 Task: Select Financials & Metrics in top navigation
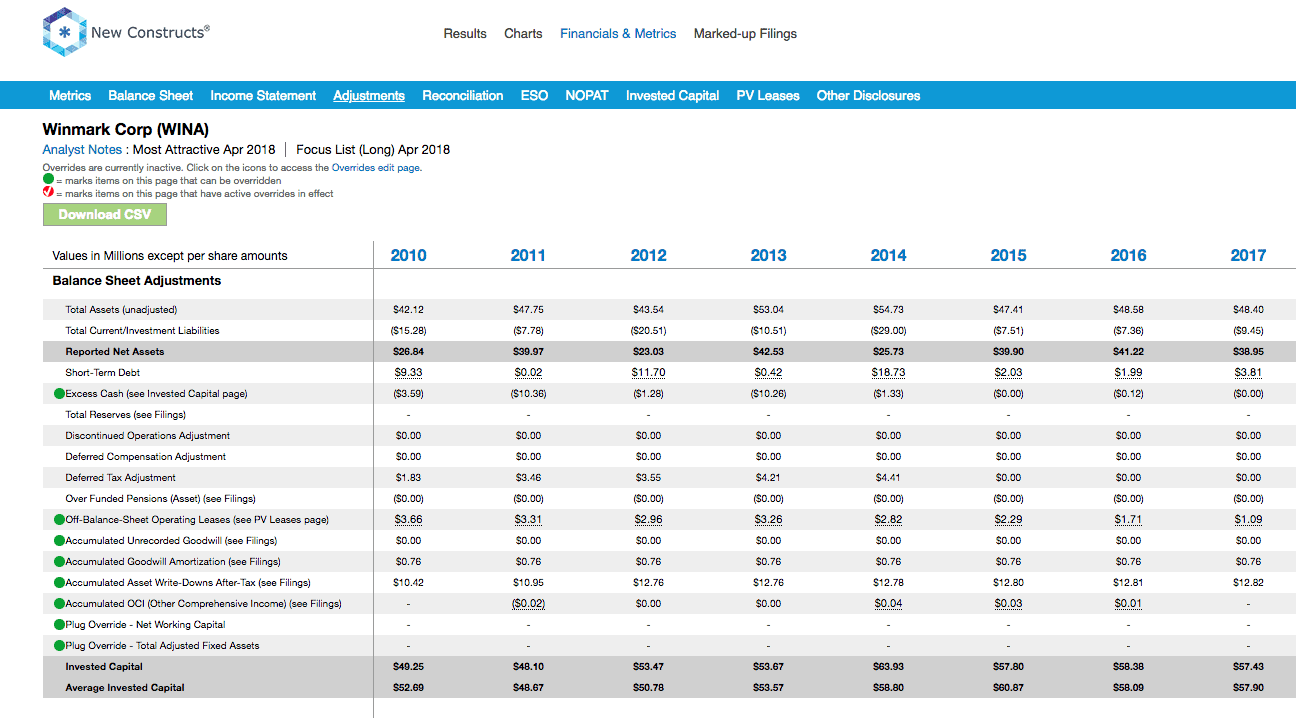(618, 34)
